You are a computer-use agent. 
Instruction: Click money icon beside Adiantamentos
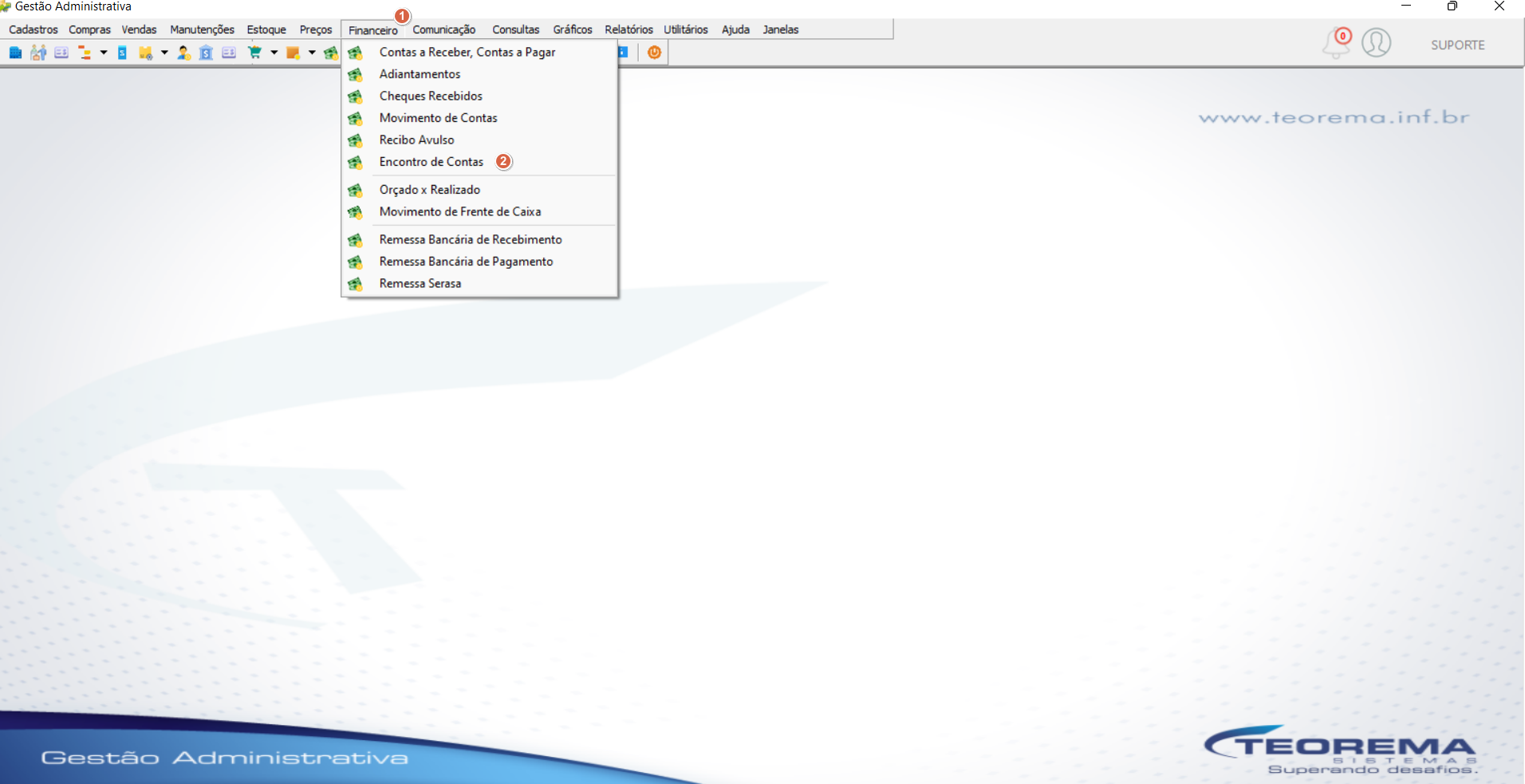pos(355,75)
